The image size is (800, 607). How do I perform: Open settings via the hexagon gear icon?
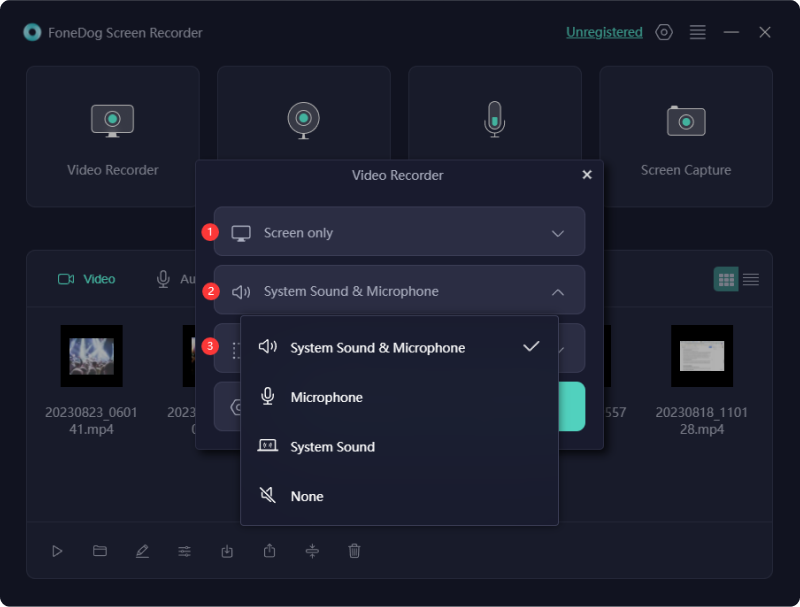[664, 32]
